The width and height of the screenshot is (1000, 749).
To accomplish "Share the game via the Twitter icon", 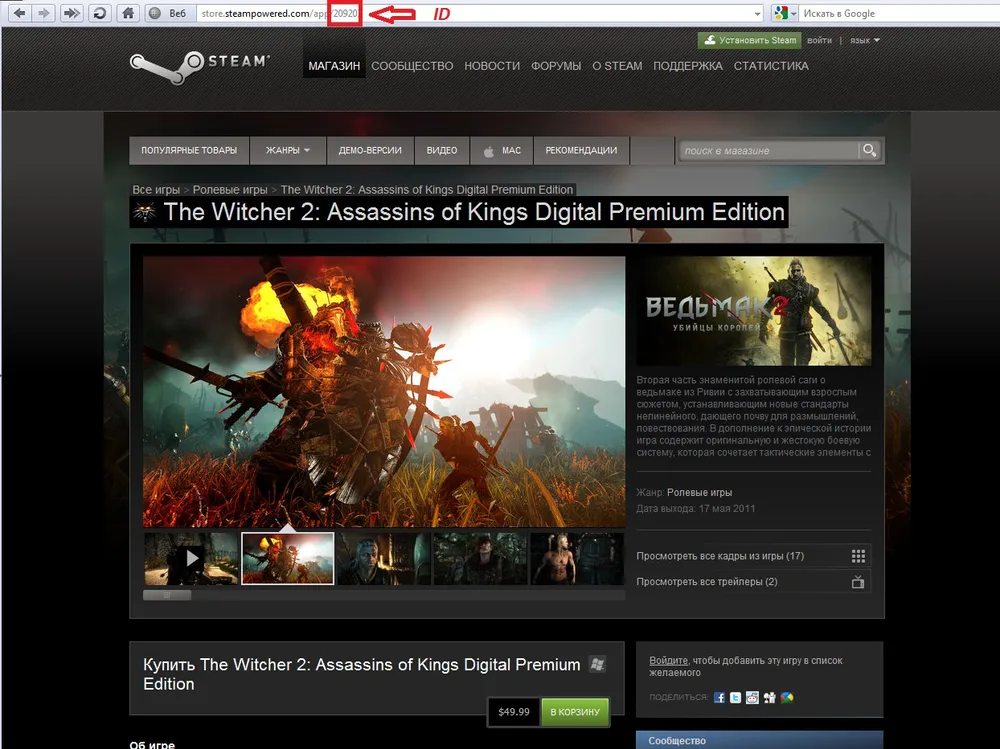I will (x=736, y=697).
